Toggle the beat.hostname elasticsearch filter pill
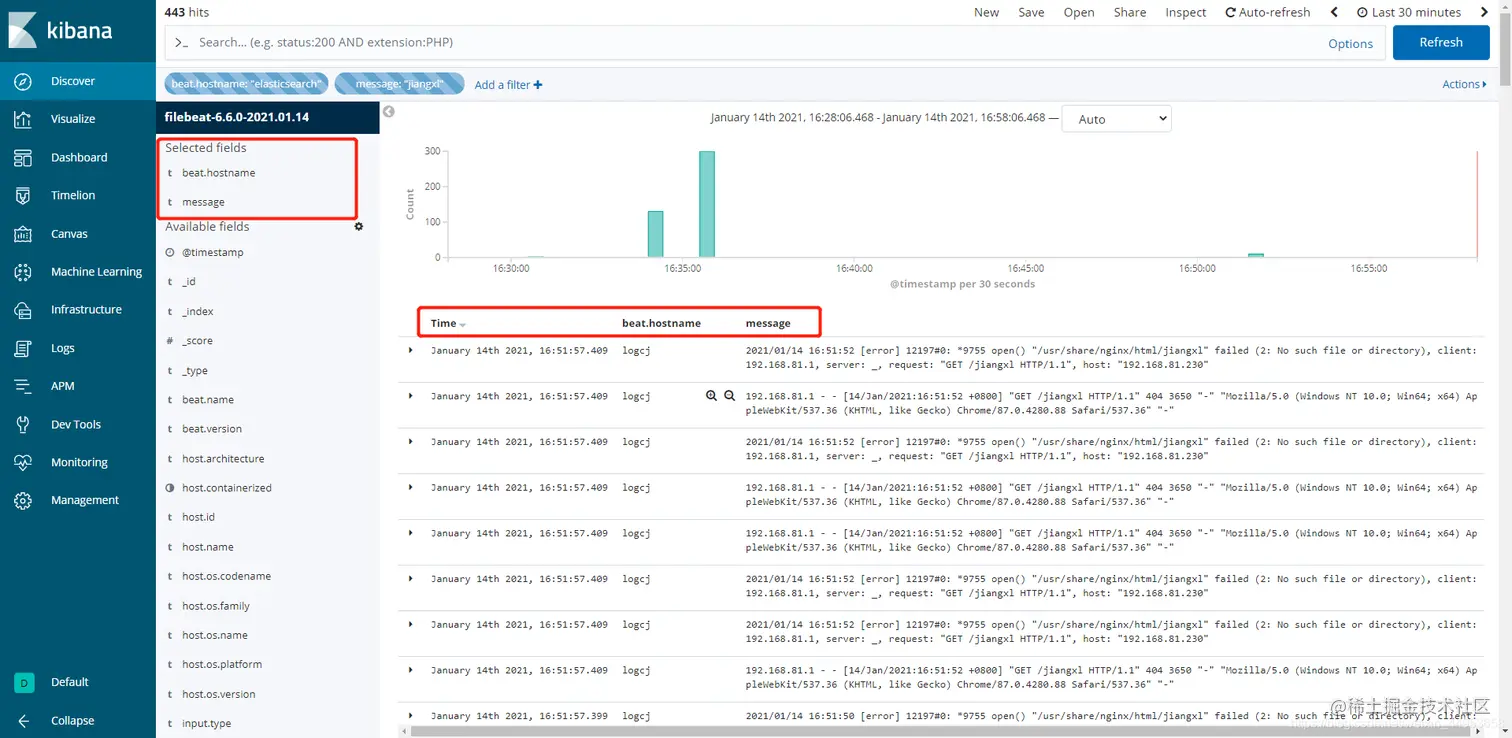The width and height of the screenshot is (1512, 738). click(246, 84)
